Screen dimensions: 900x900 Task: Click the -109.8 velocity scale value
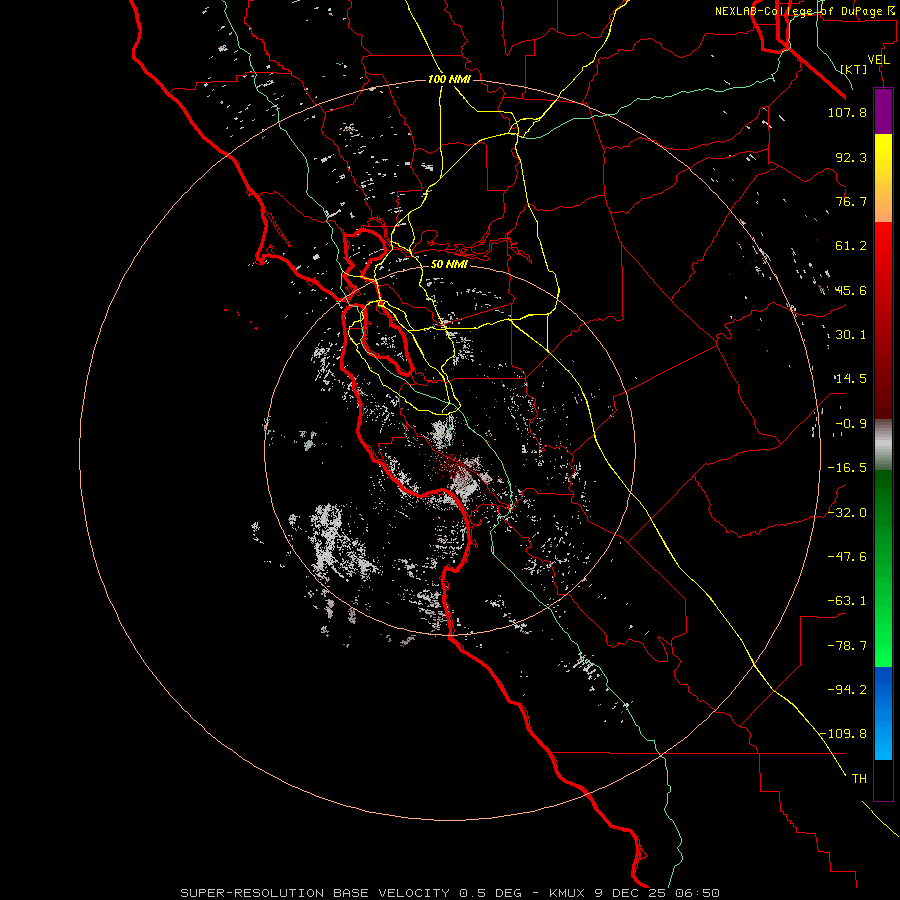(844, 734)
